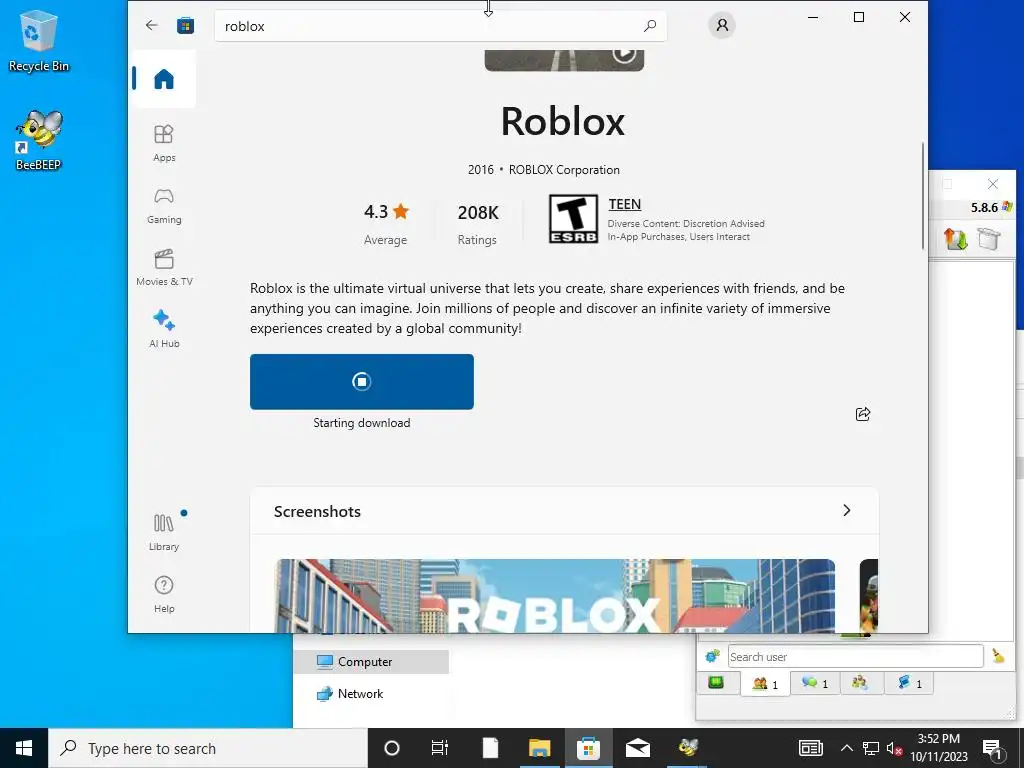Viewport: 1024px width, 768px height.
Task: Click file transfer arrows icon in BeeBEEP
Action: coord(955,239)
